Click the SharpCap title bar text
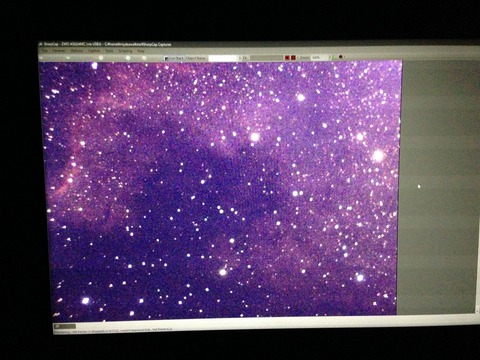 (x=108, y=44)
